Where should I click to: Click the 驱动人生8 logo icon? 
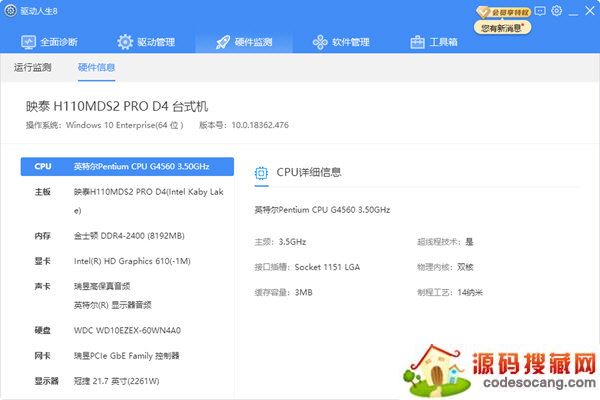11,11
